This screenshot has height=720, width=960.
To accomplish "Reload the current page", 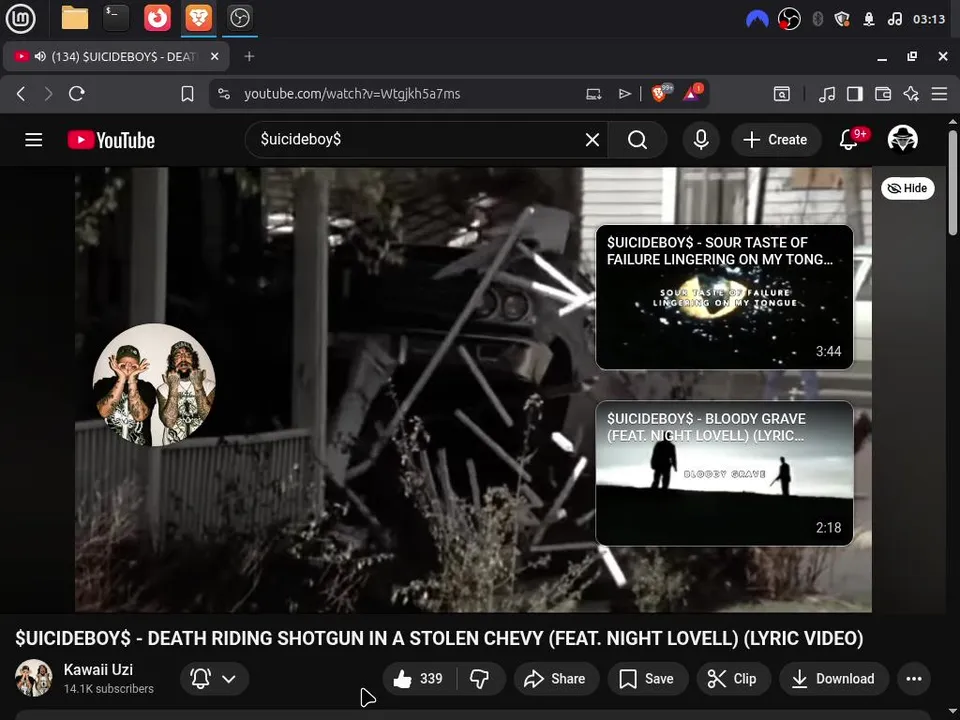I will coord(77,94).
